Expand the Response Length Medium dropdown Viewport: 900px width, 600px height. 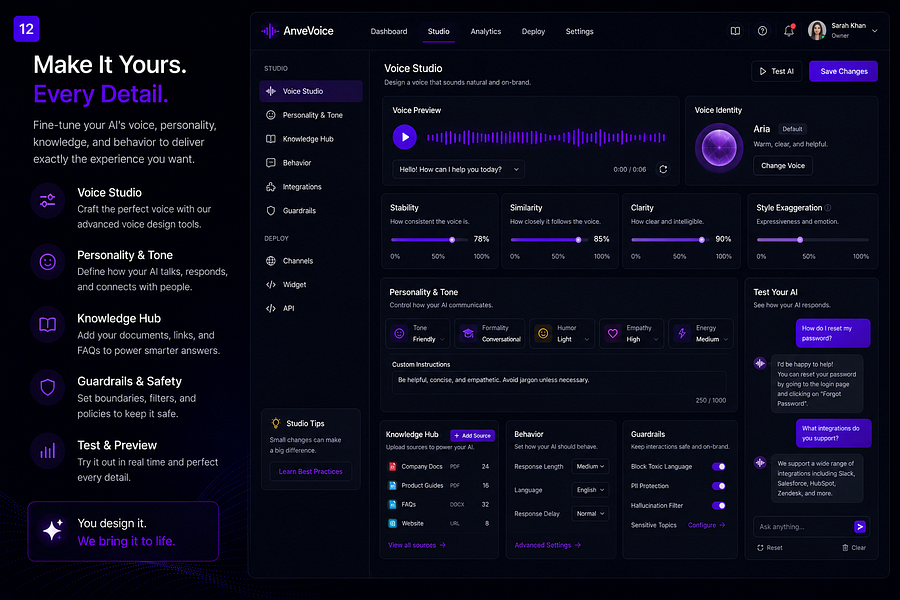click(590, 466)
